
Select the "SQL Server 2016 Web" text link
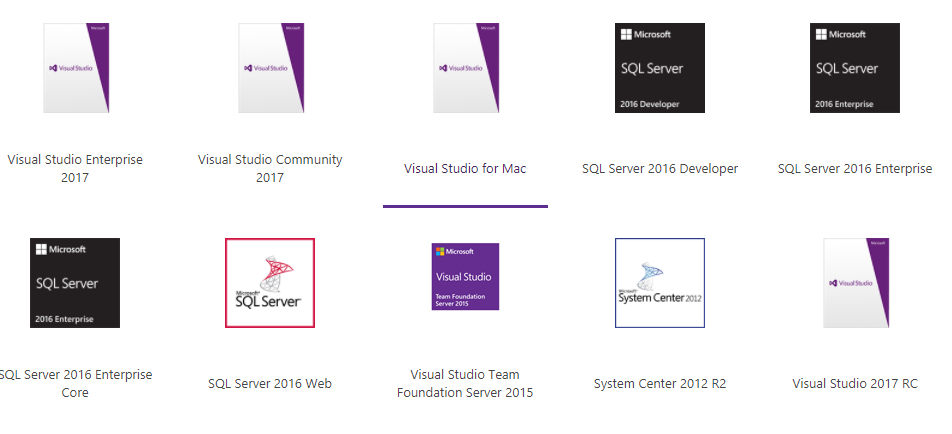[270, 384]
